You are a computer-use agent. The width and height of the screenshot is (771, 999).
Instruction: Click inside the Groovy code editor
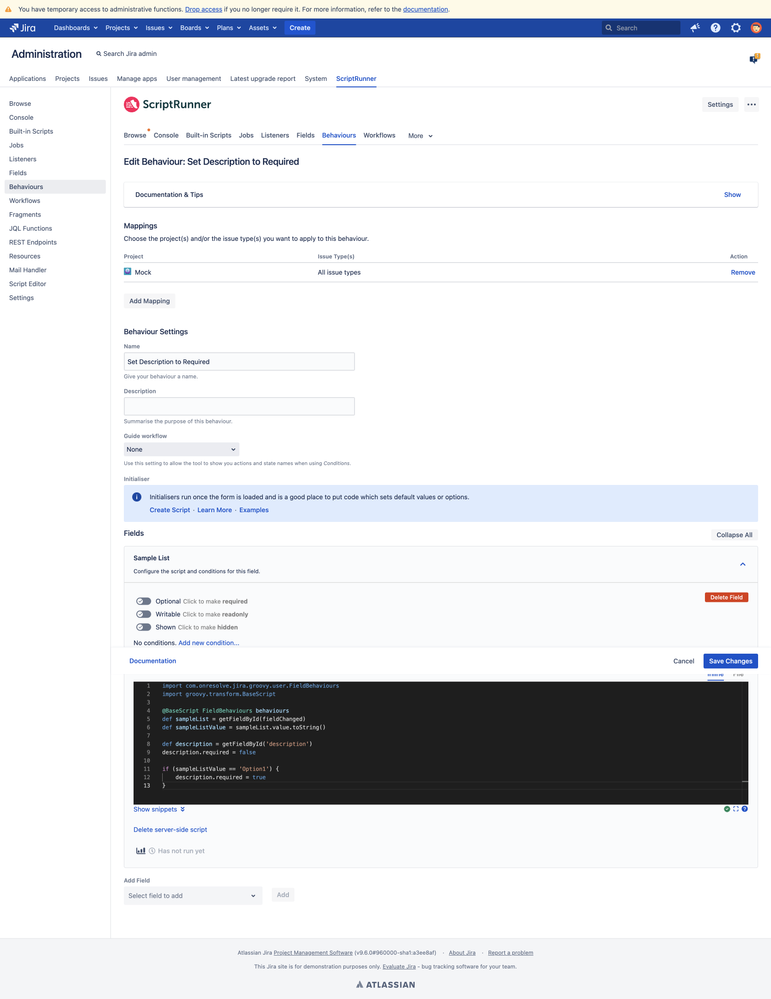click(440, 743)
